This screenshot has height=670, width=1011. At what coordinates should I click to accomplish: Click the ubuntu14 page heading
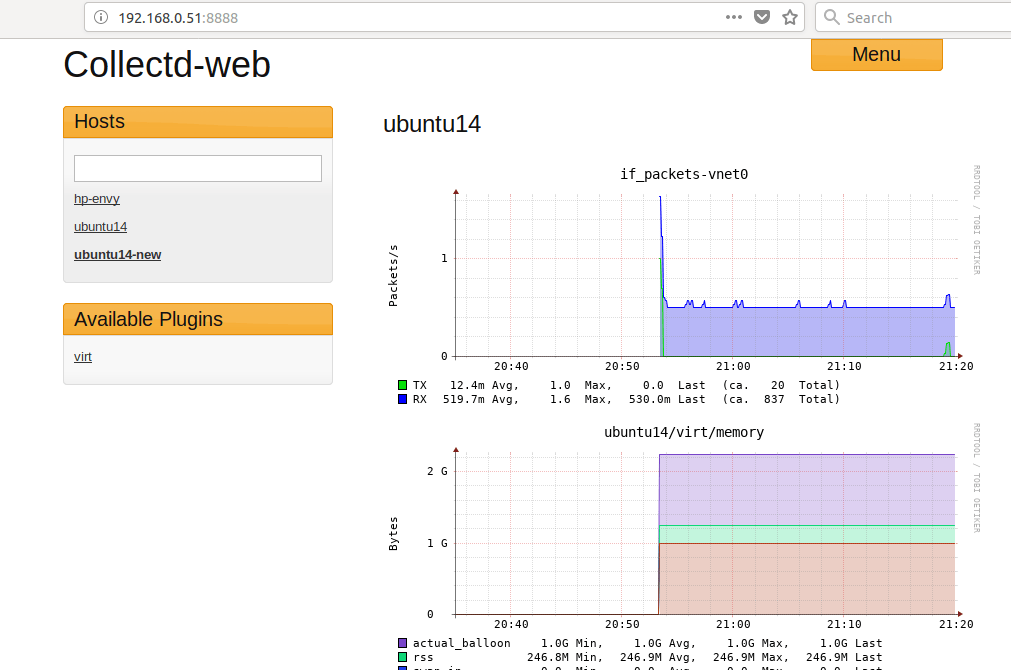click(x=432, y=124)
